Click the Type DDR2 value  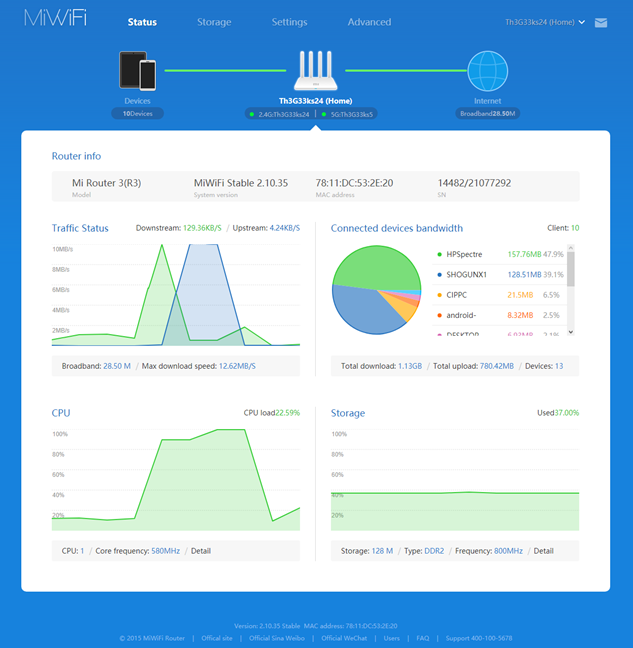(x=434, y=551)
